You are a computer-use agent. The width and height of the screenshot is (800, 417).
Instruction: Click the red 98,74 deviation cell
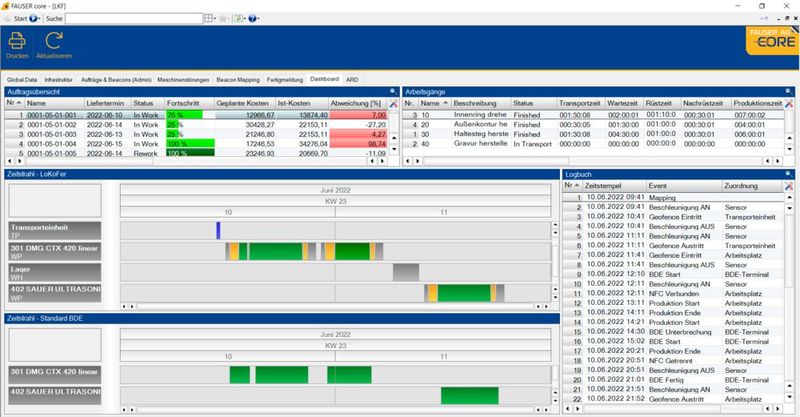[358, 144]
